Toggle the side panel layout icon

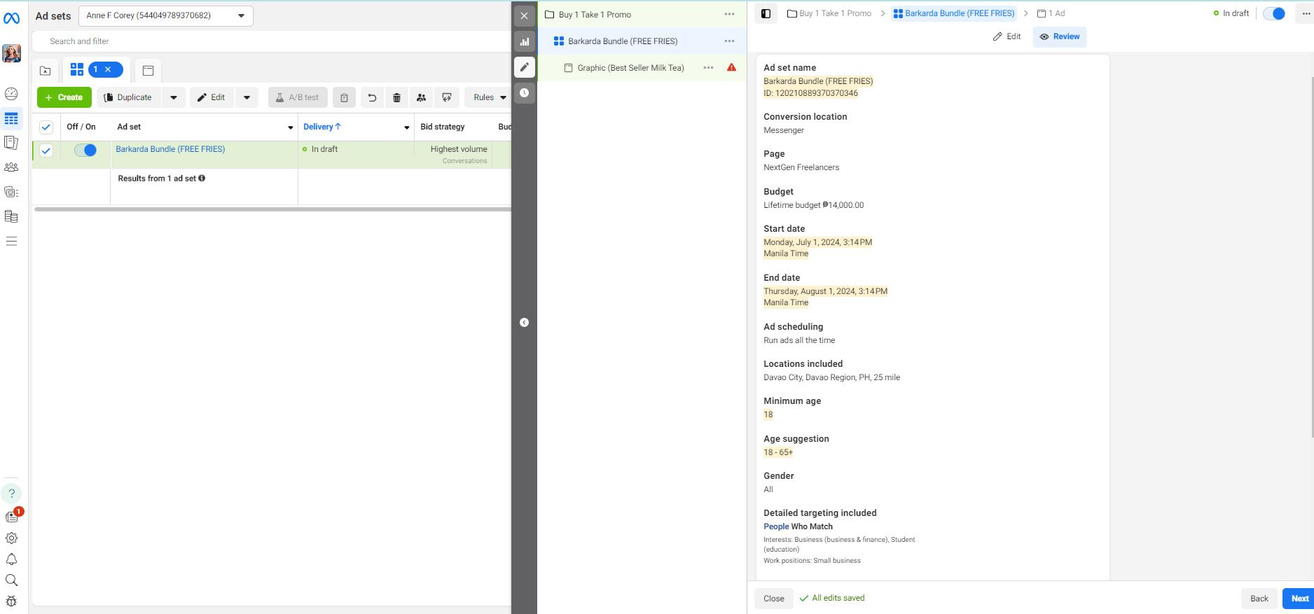(x=766, y=14)
